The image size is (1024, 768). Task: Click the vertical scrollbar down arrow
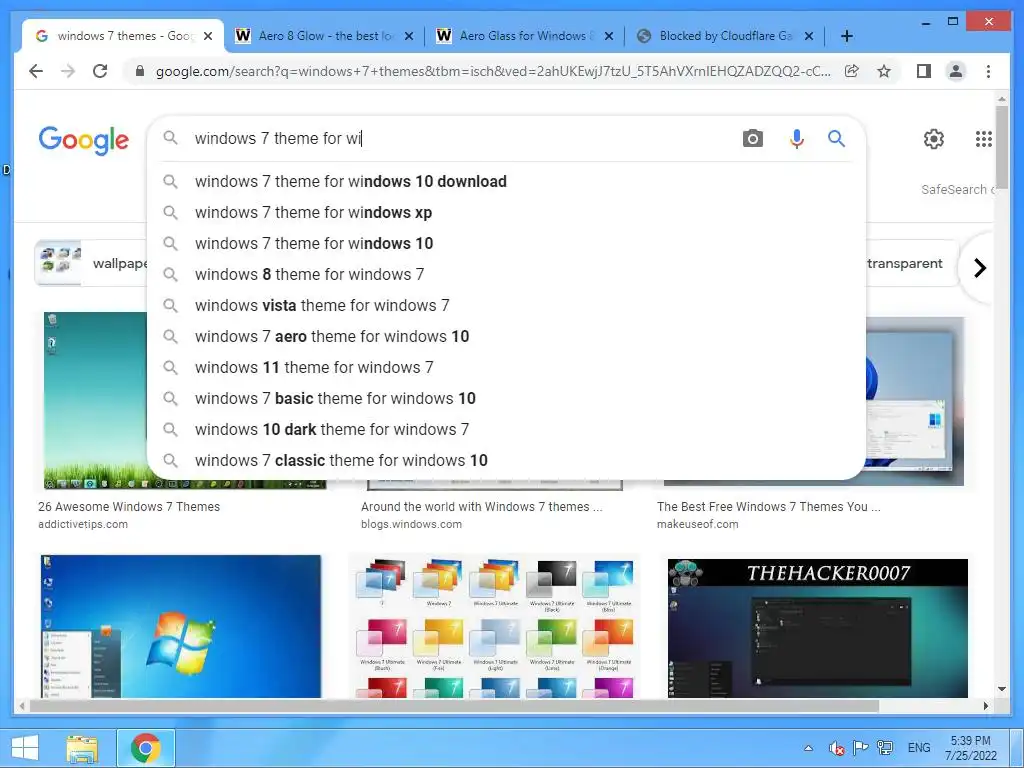tap(1002, 689)
